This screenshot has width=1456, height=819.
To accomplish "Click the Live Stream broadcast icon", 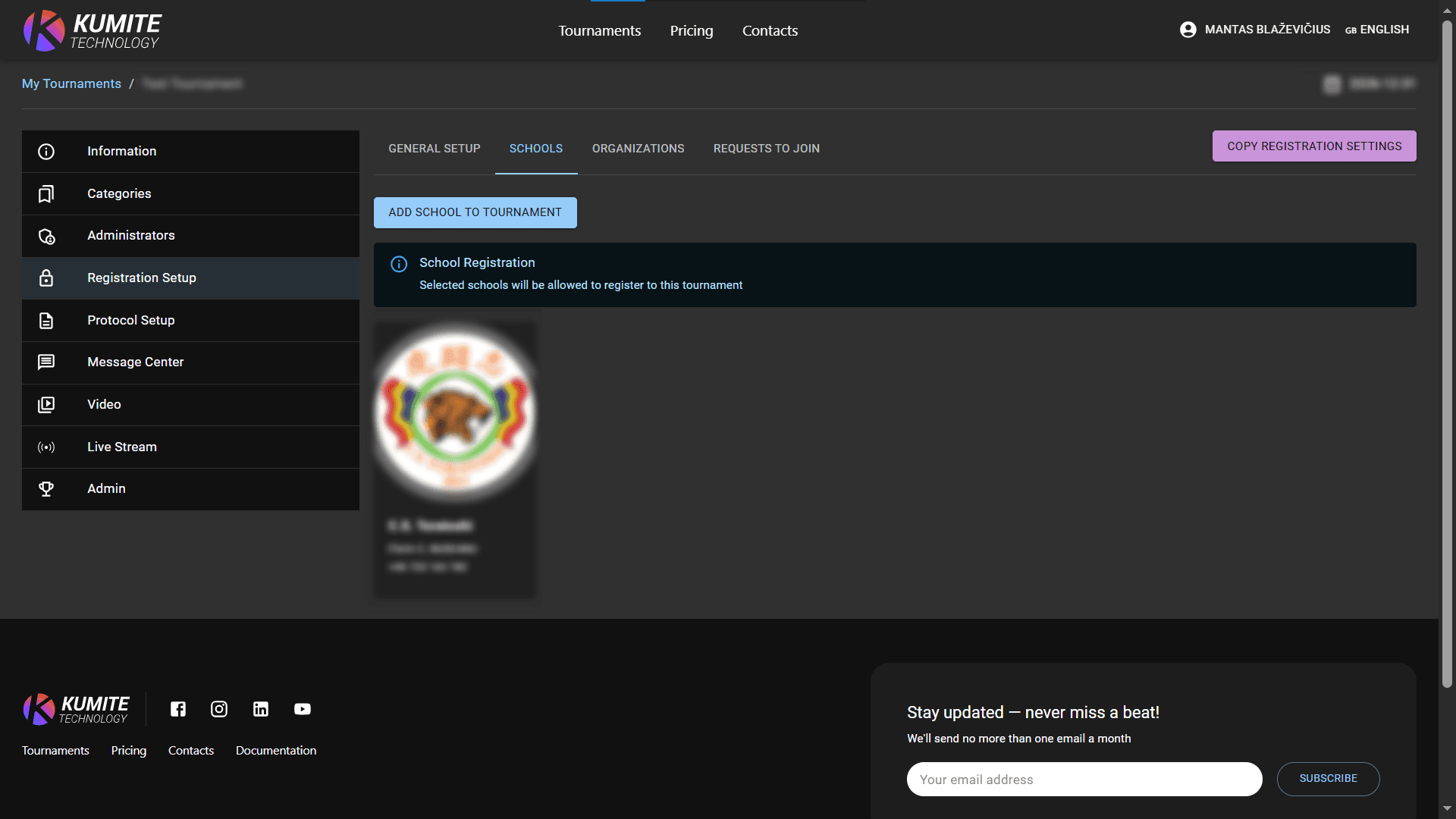I will pyautogui.click(x=46, y=447).
